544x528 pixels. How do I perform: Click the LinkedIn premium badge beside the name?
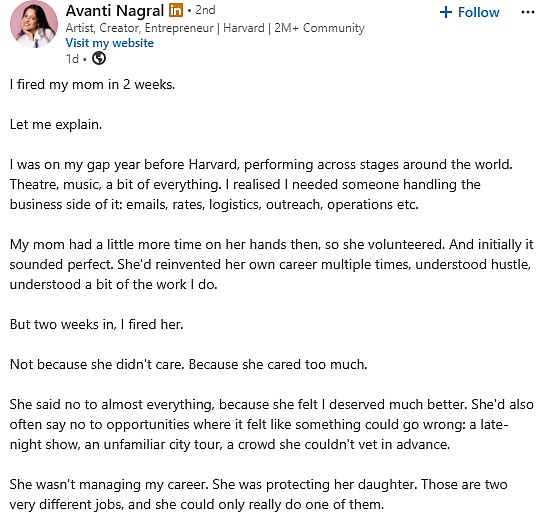176,10
